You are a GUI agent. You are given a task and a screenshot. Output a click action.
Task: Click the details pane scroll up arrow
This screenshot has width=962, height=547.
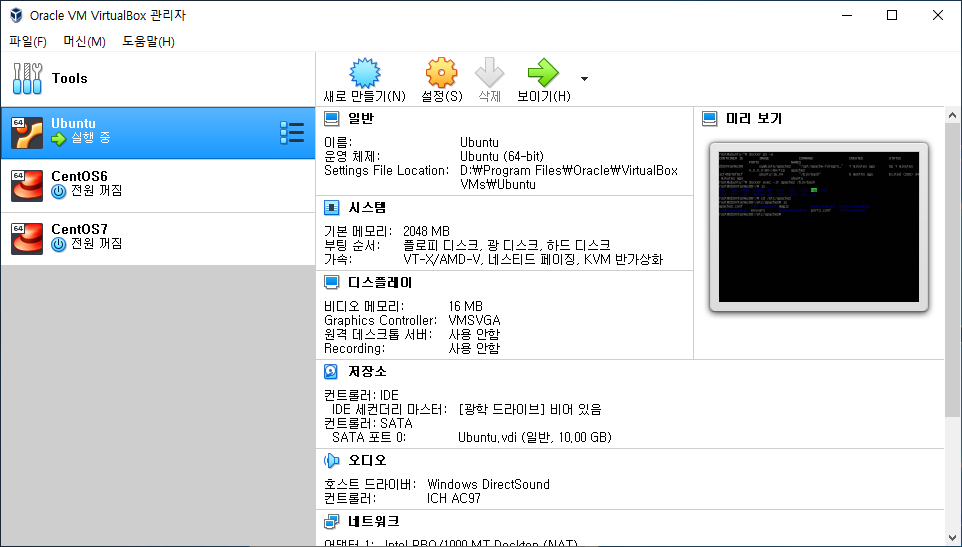click(952, 115)
